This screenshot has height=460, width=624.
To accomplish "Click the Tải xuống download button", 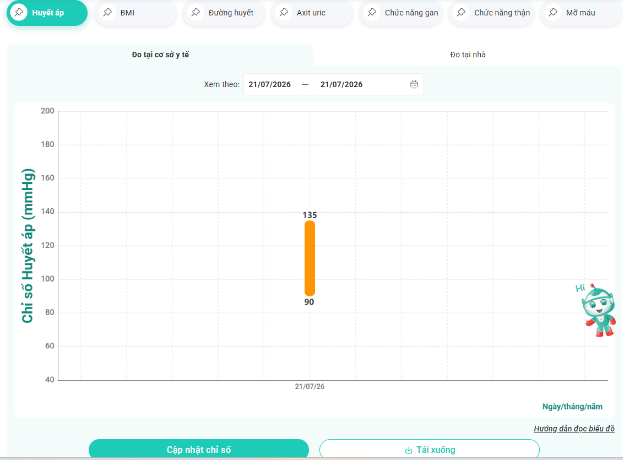I will tap(429, 449).
